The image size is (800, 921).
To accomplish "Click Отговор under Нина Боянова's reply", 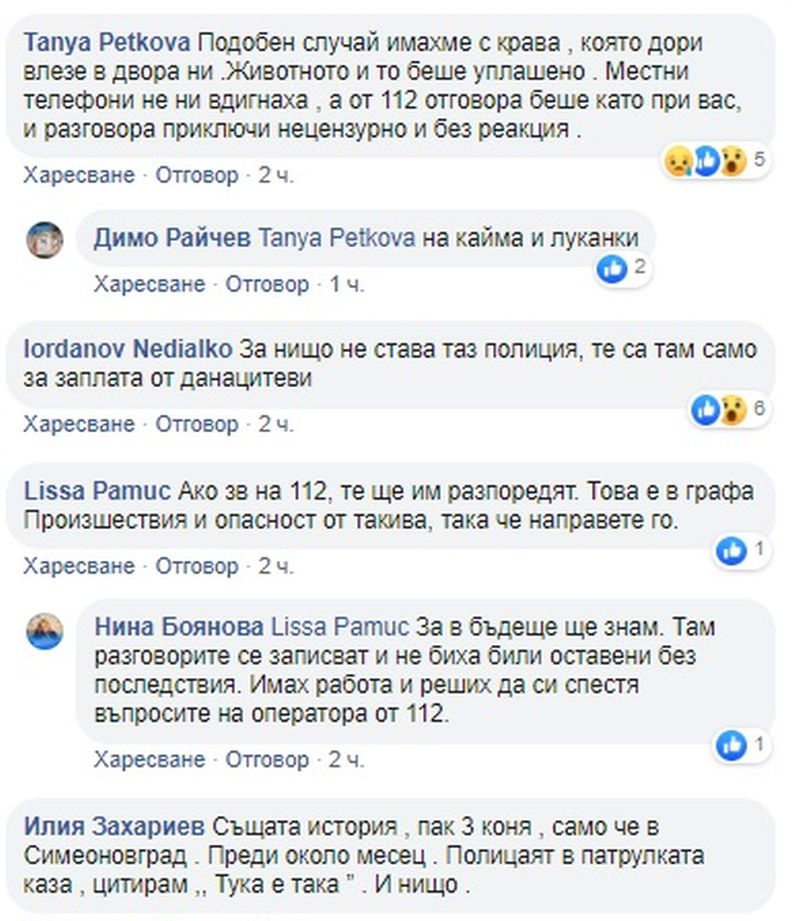I will pyautogui.click(x=267, y=760).
